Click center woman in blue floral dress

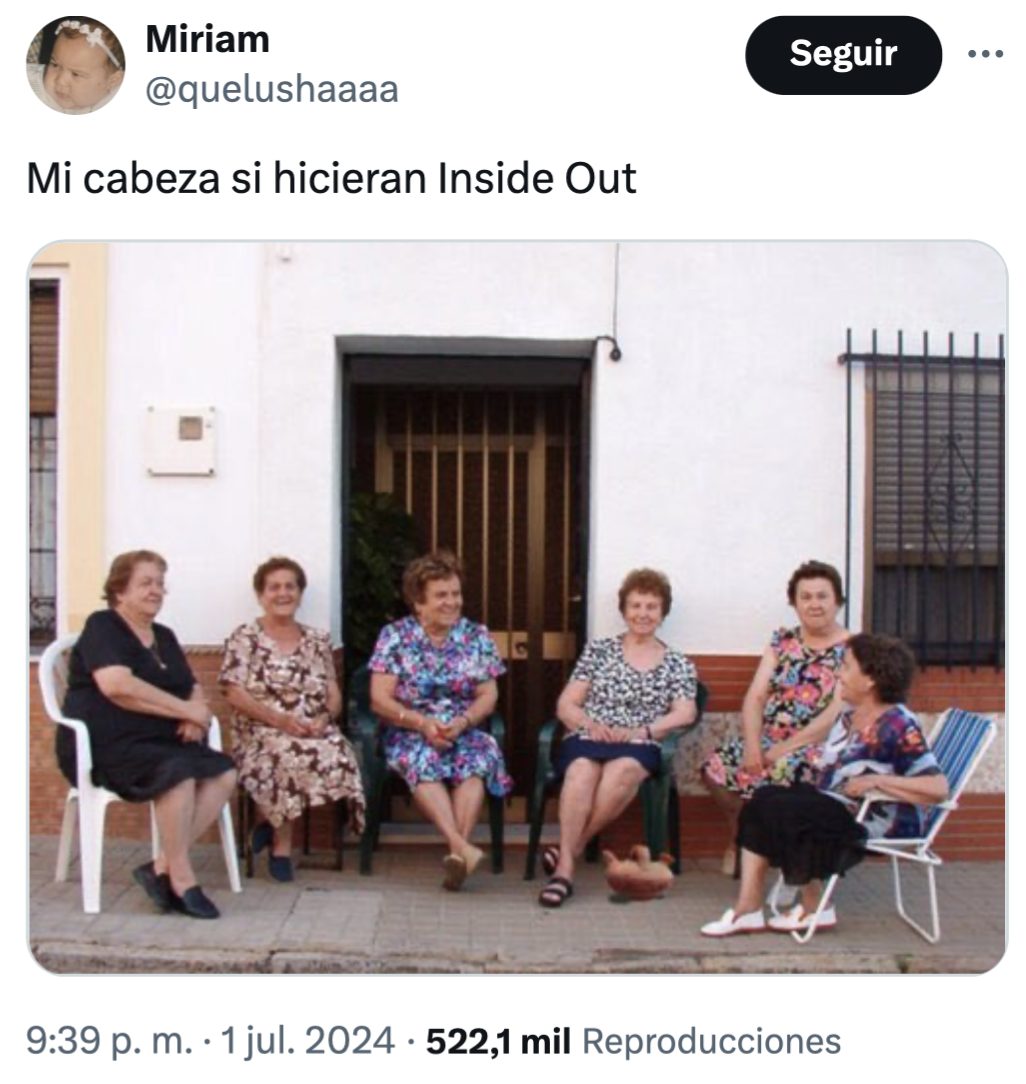click(x=440, y=716)
